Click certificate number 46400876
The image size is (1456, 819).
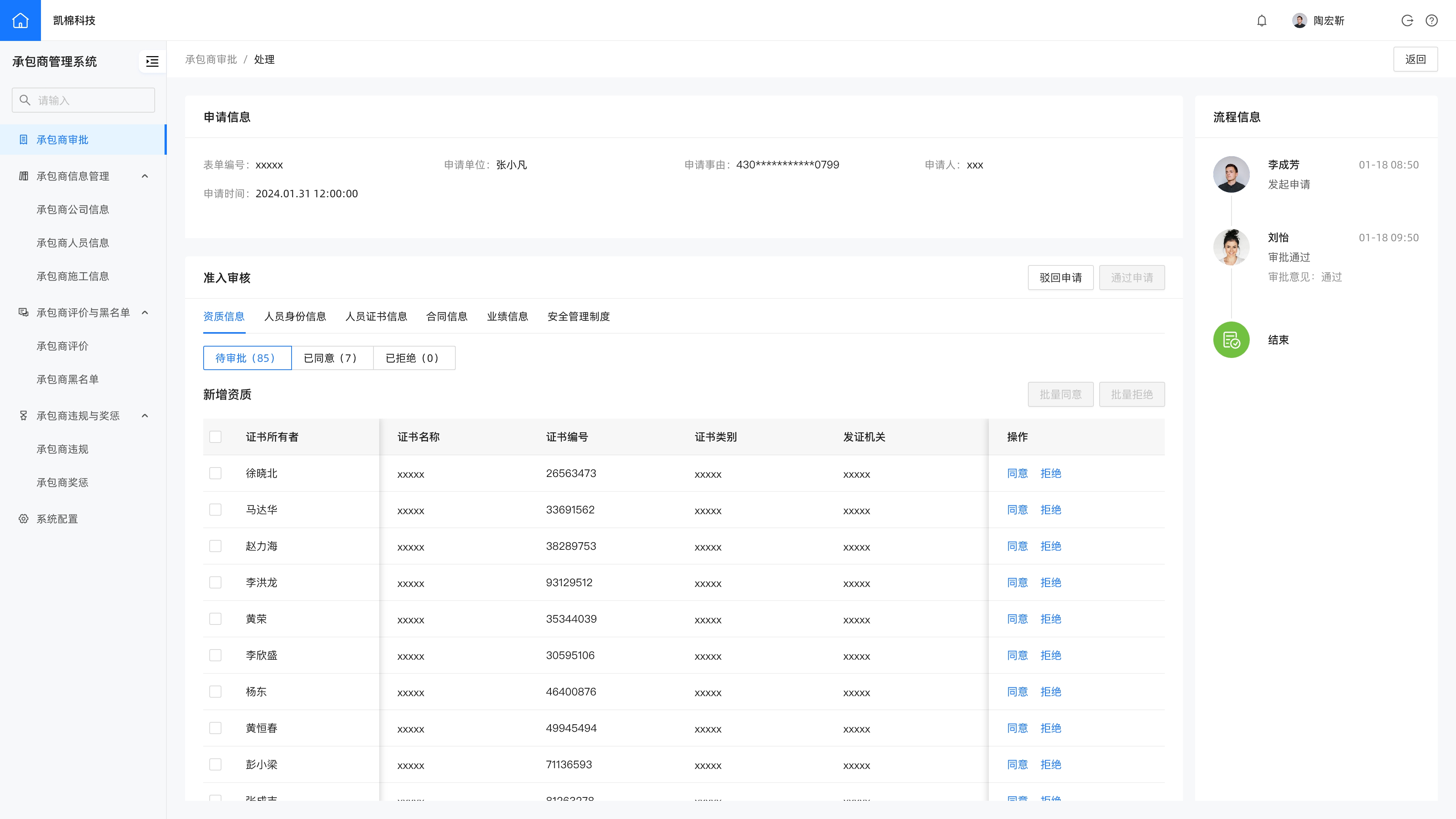pos(571,692)
